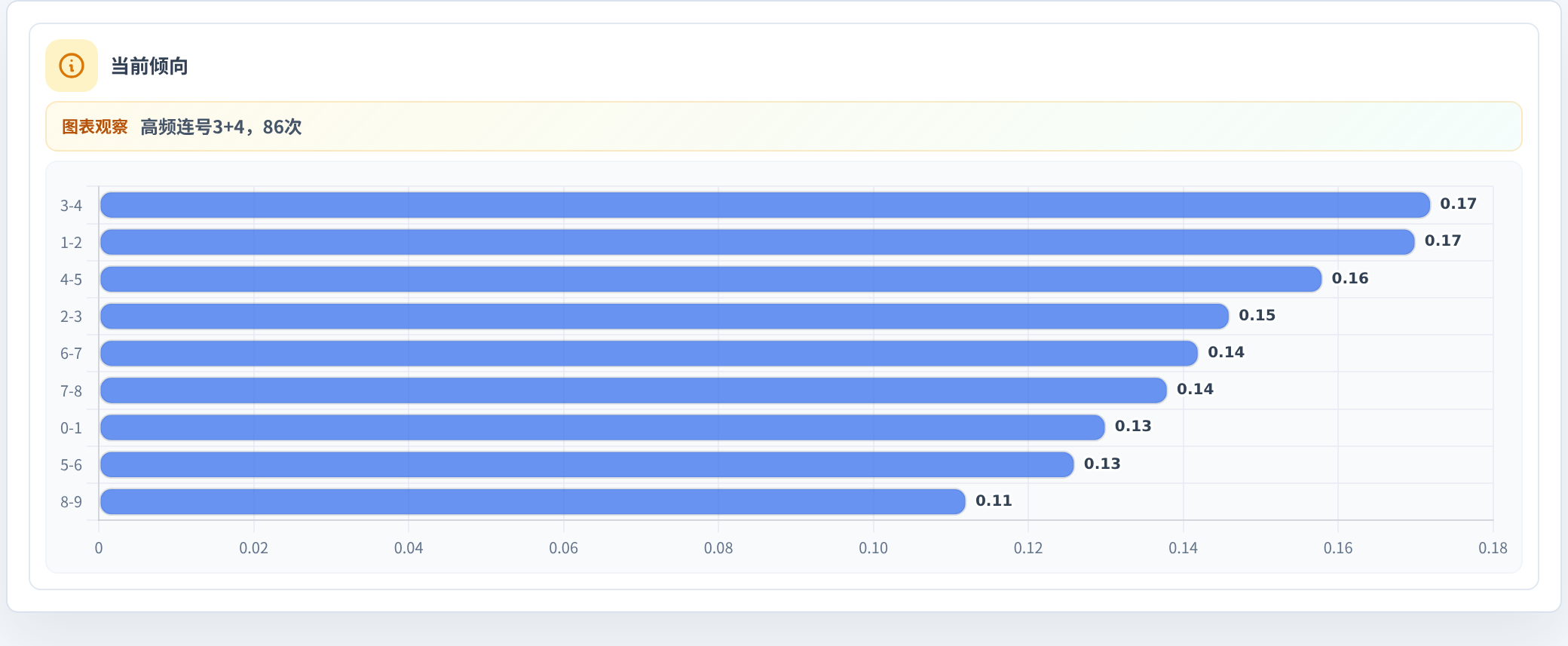Click the 2-3 horizontal bar
1568x646 pixels.
coord(664,316)
